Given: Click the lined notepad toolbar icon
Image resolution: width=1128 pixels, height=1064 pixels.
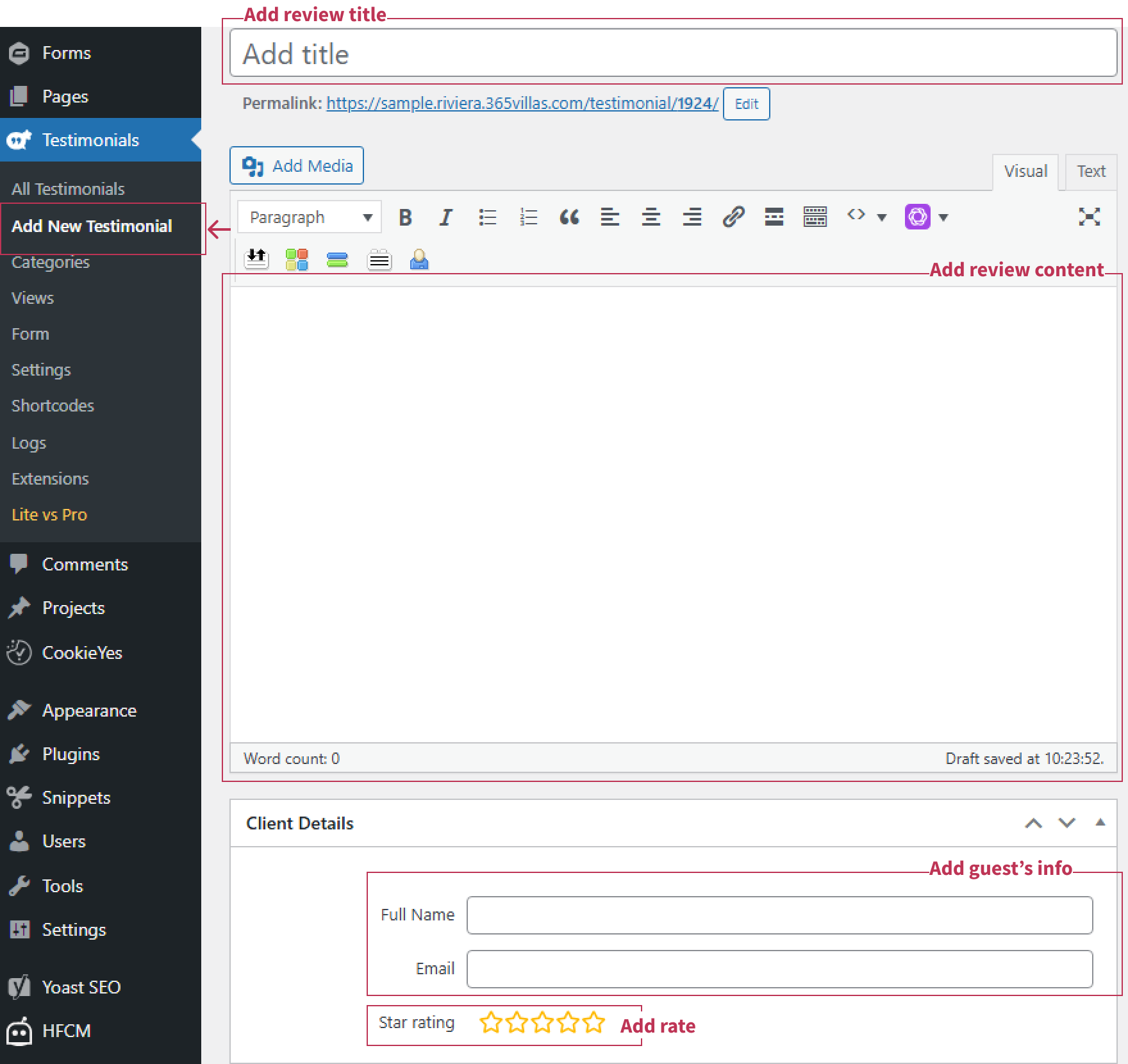Looking at the screenshot, I should (x=379, y=260).
